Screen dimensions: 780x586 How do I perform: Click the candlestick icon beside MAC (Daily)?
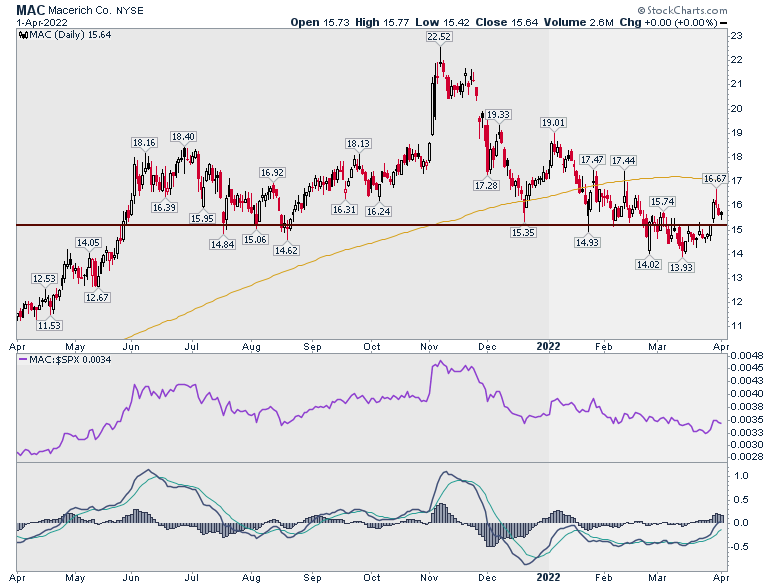pos(23,35)
